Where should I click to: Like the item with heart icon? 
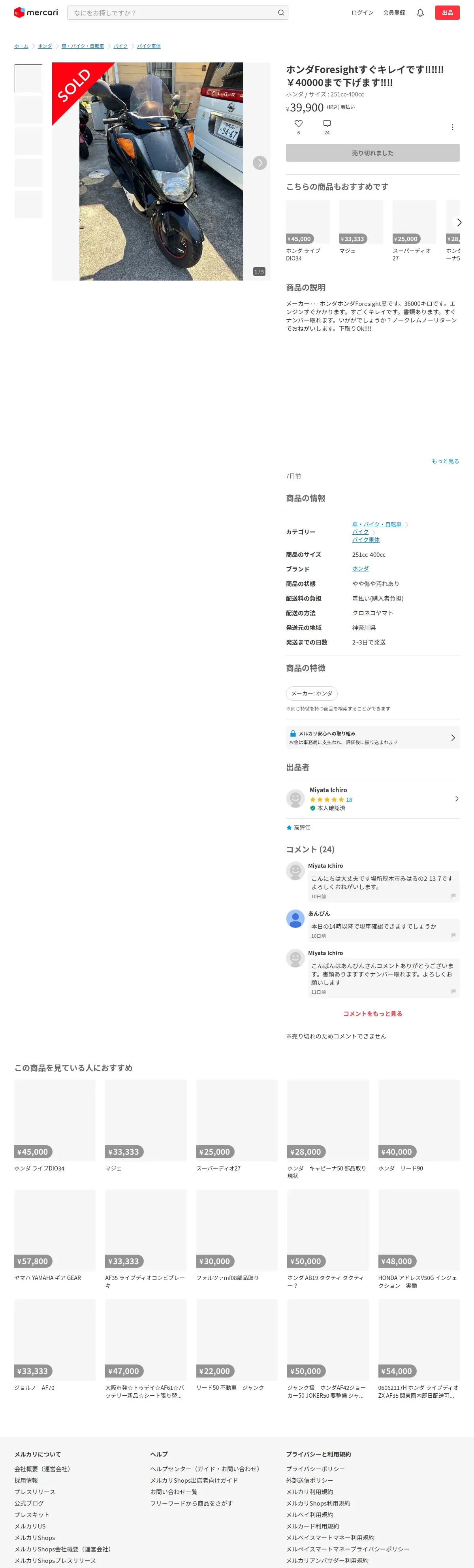[x=298, y=124]
